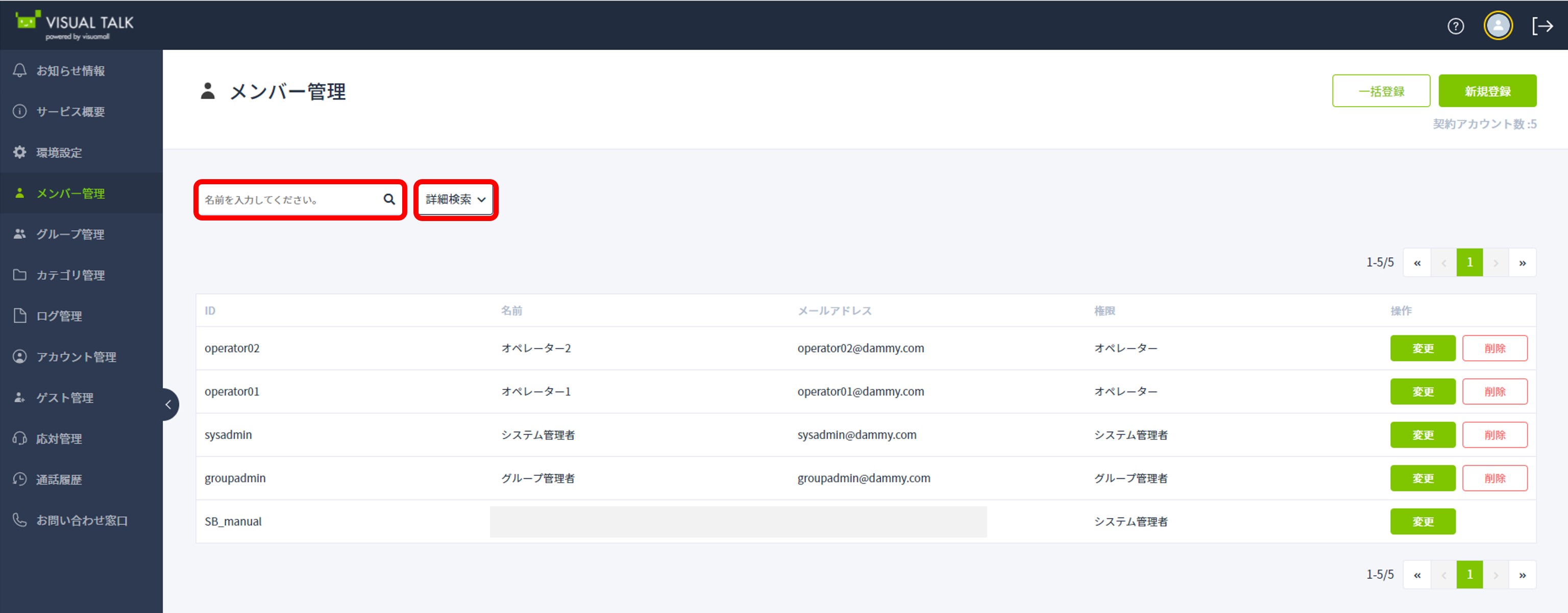This screenshot has height=613, width=1568.
Task: Click the オペレーター2 name cell
Action: point(535,348)
